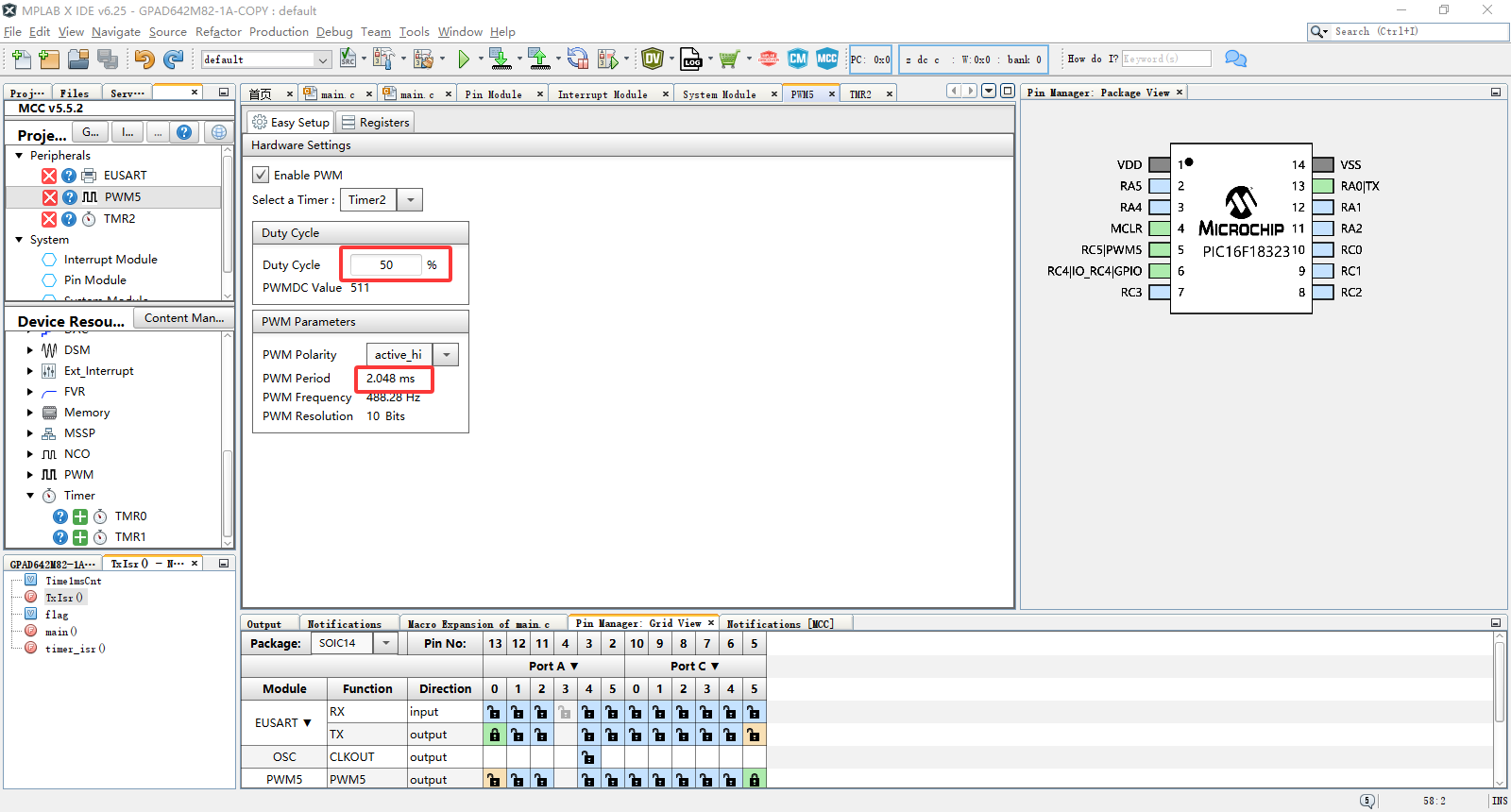Click the Content Man... button
Viewport: 1511px width, 812px height.
tap(183, 318)
